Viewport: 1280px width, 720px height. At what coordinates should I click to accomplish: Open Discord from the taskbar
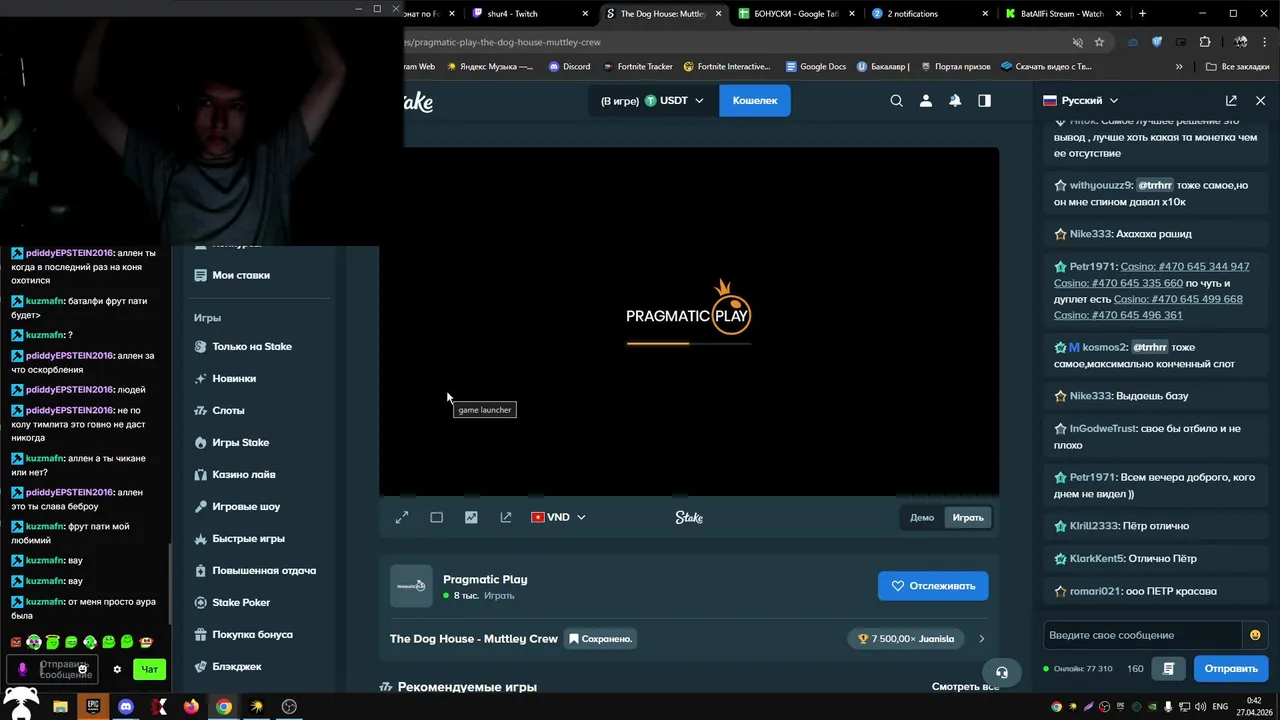point(126,707)
